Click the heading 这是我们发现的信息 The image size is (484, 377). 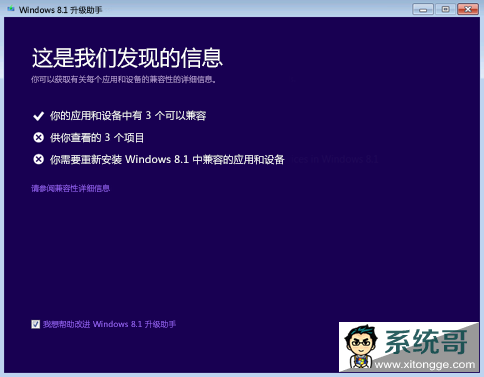(x=127, y=58)
